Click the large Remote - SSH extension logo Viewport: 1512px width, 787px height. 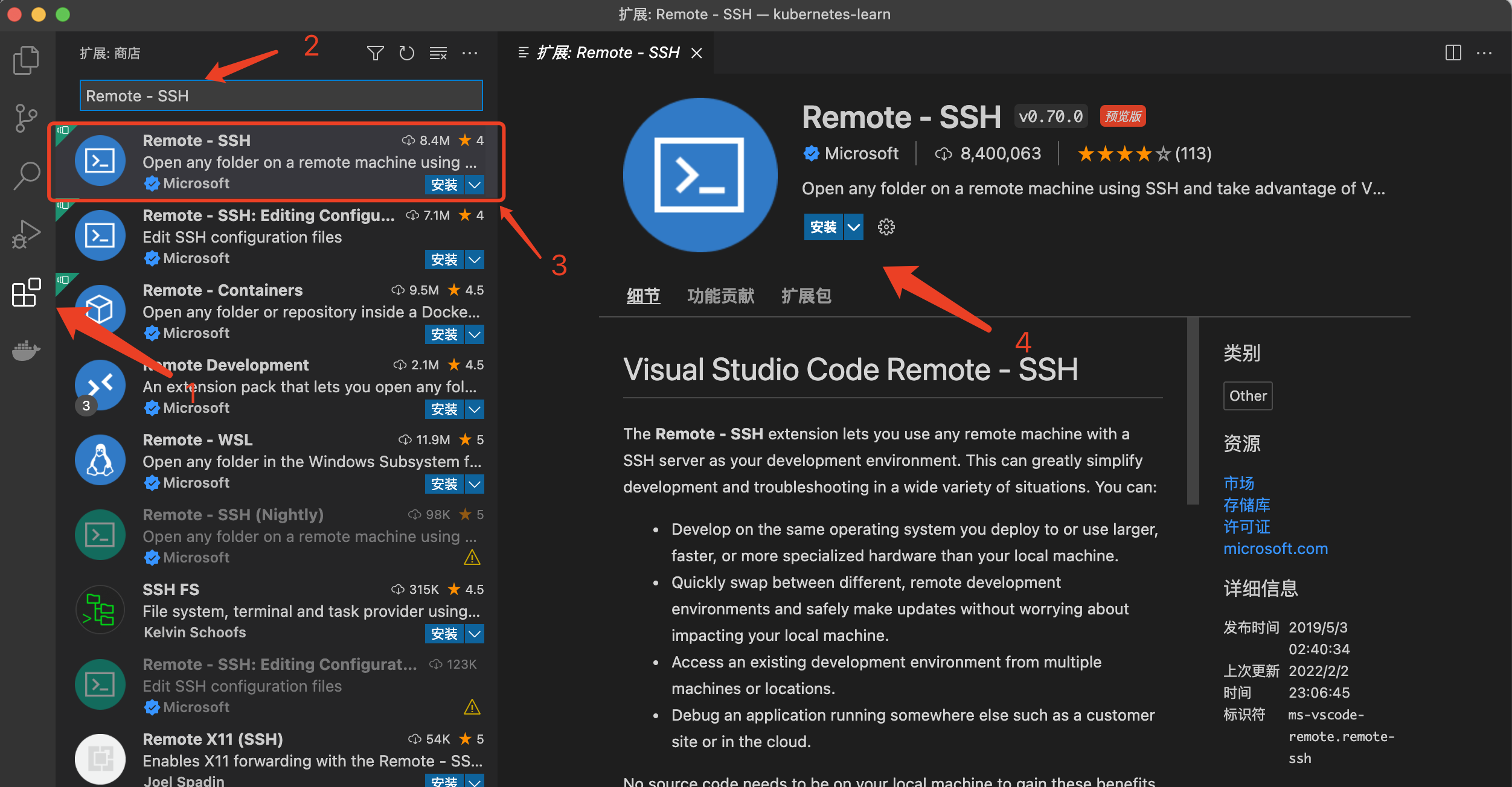pos(700,175)
